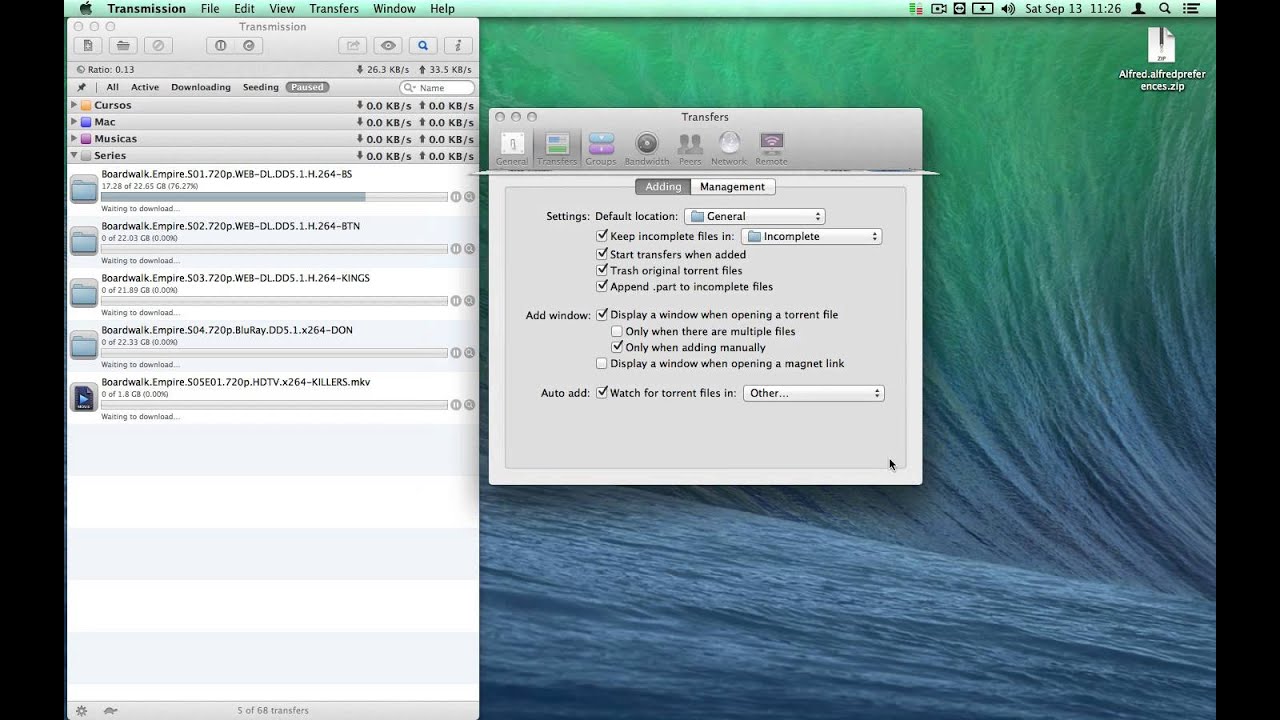Screen dimensions: 1280x720
Task: Click the pin icon in filter bar
Action: click(x=81, y=87)
